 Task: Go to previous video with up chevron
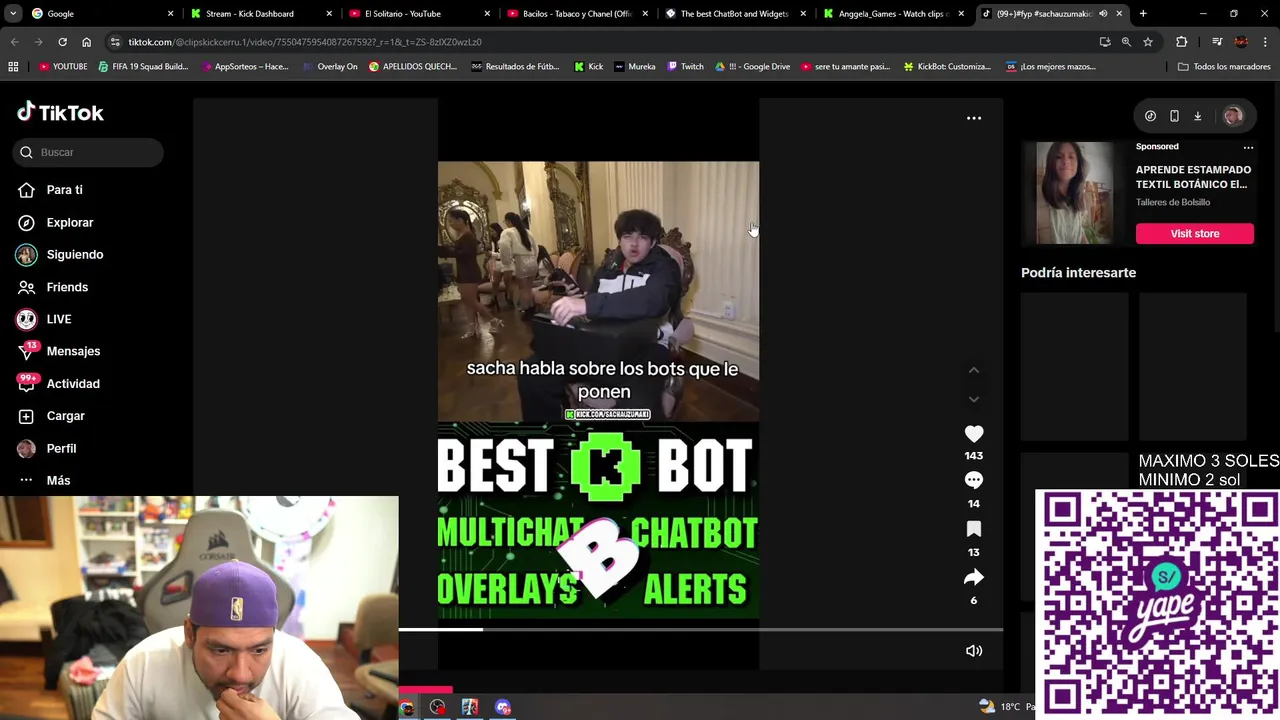[973, 370]
